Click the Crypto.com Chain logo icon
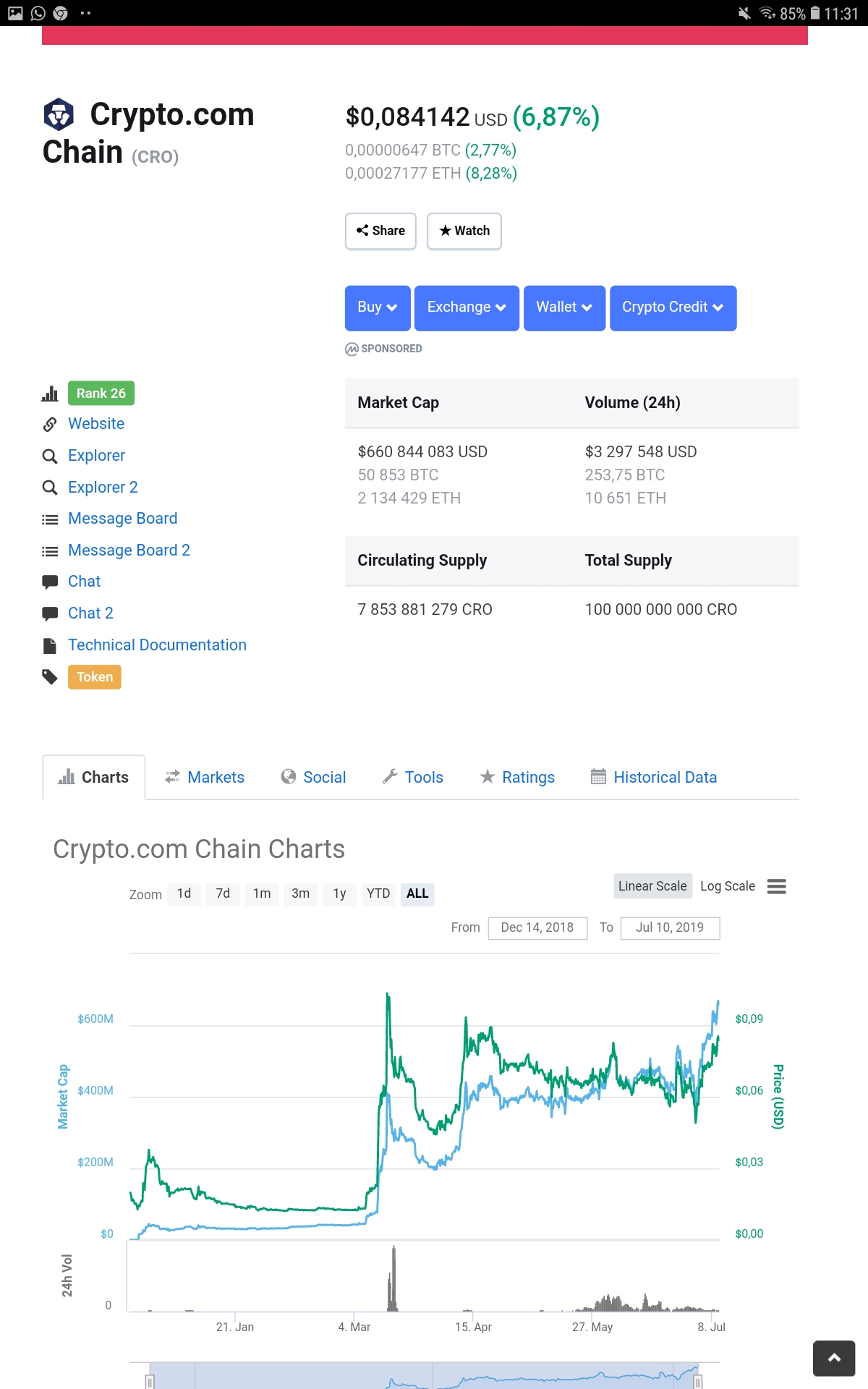 59,114
